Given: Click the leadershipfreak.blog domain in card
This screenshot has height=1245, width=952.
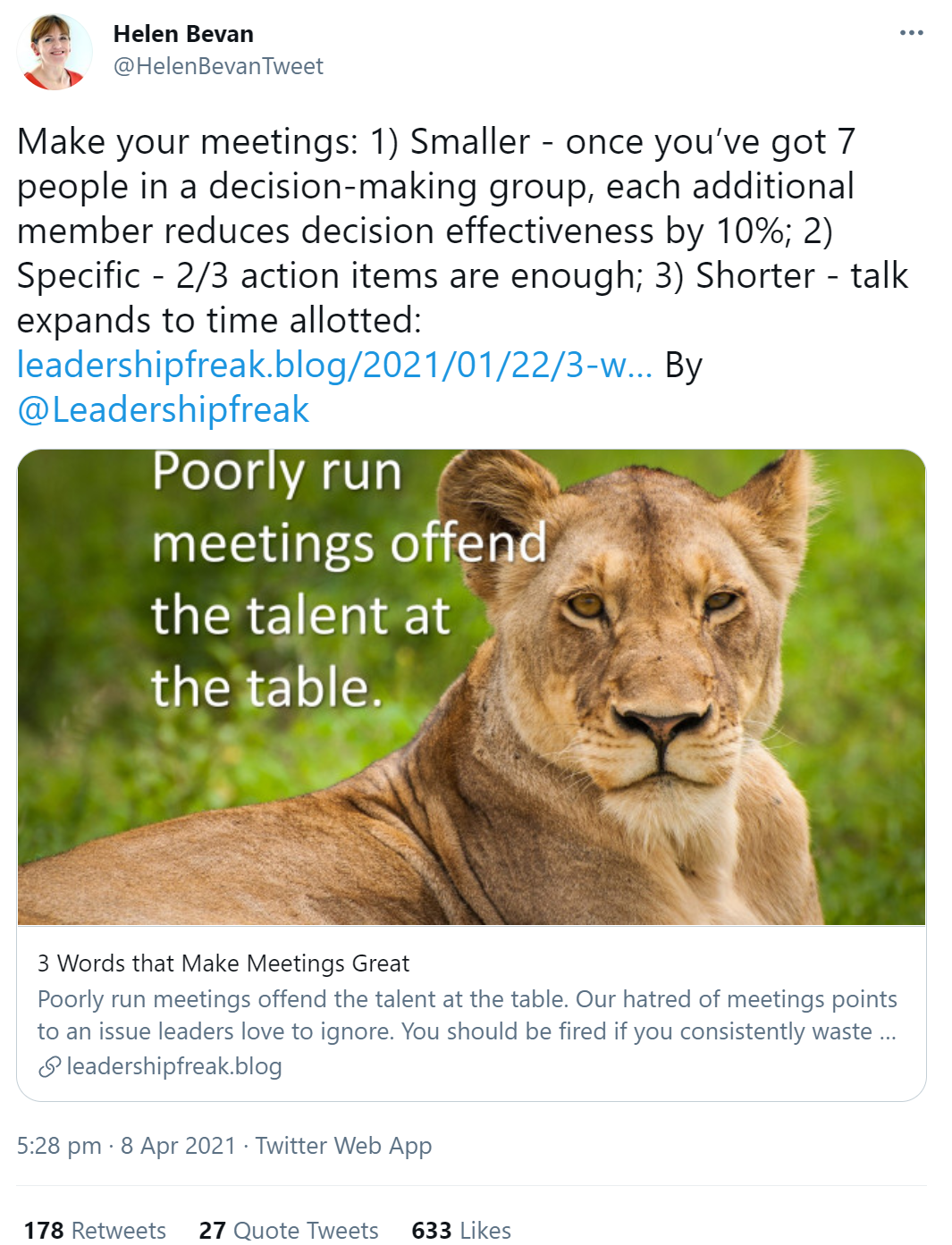Looking at the screenshot, I should point(174,1066).
